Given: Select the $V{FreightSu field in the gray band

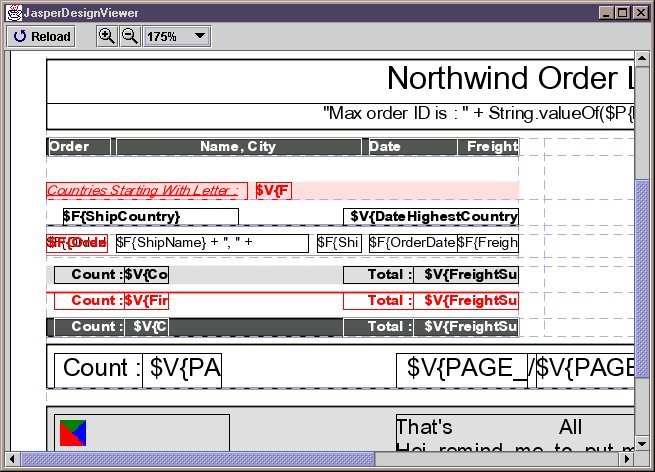Looking at the screenshot, I should 466,275.
